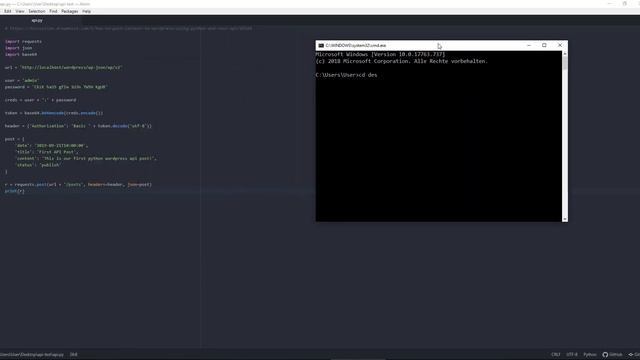Select the api.py editor tab
The image size is (640, 360).
[x=37, y=20]
